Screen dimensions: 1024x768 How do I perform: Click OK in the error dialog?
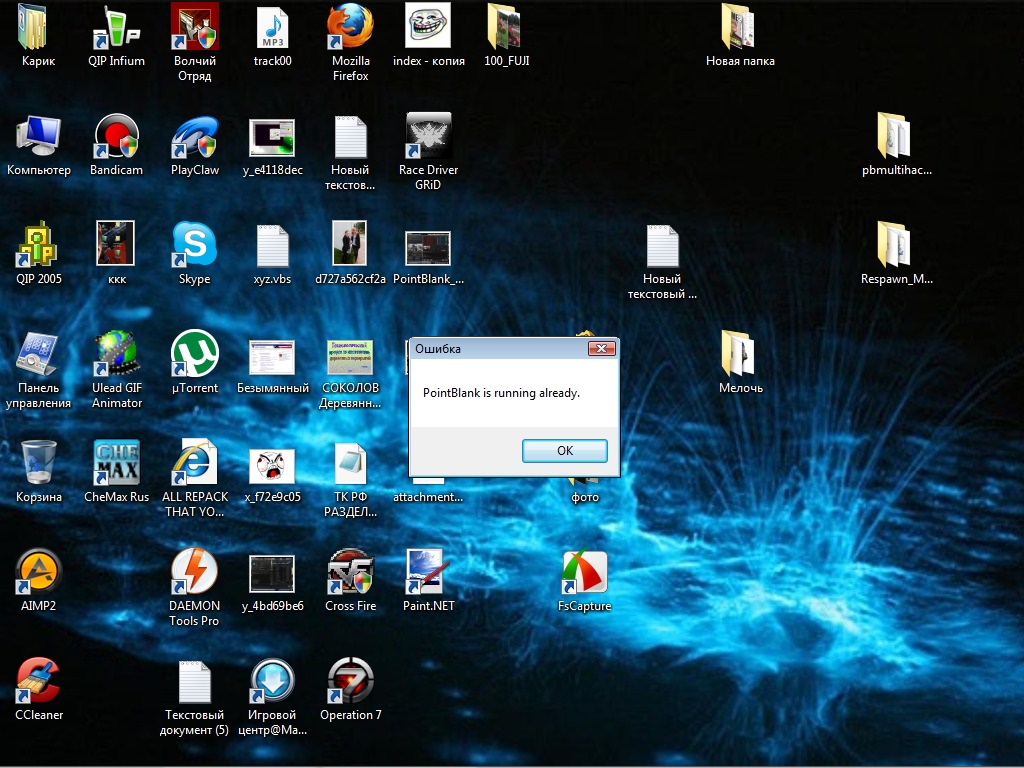click(564, 451)
